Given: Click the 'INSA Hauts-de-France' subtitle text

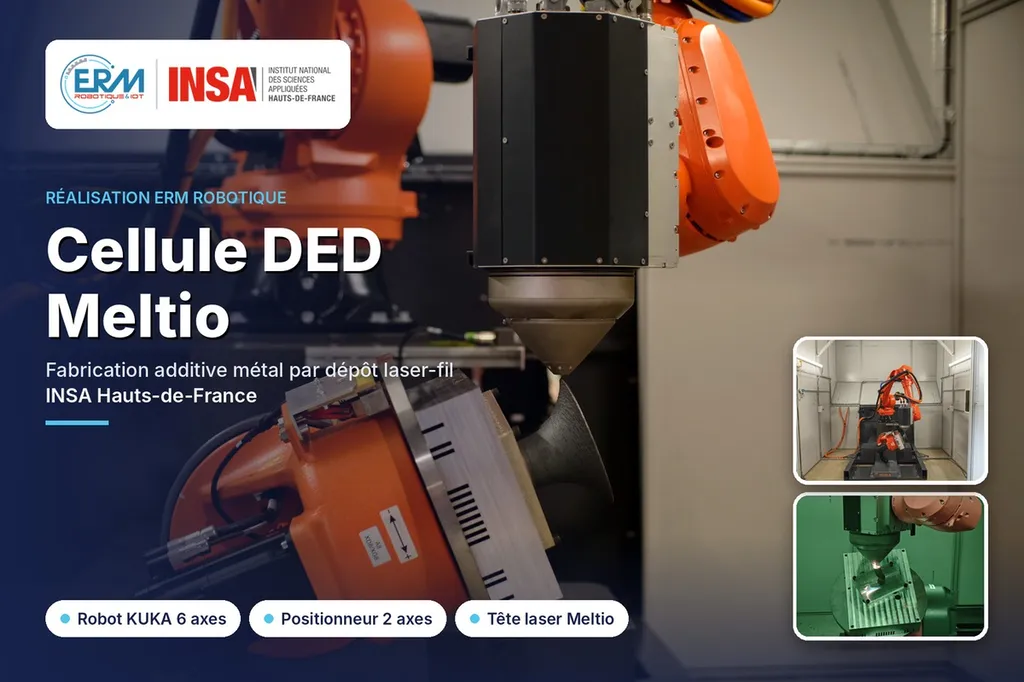Looking at the screenshot, I should coord(151,396).
